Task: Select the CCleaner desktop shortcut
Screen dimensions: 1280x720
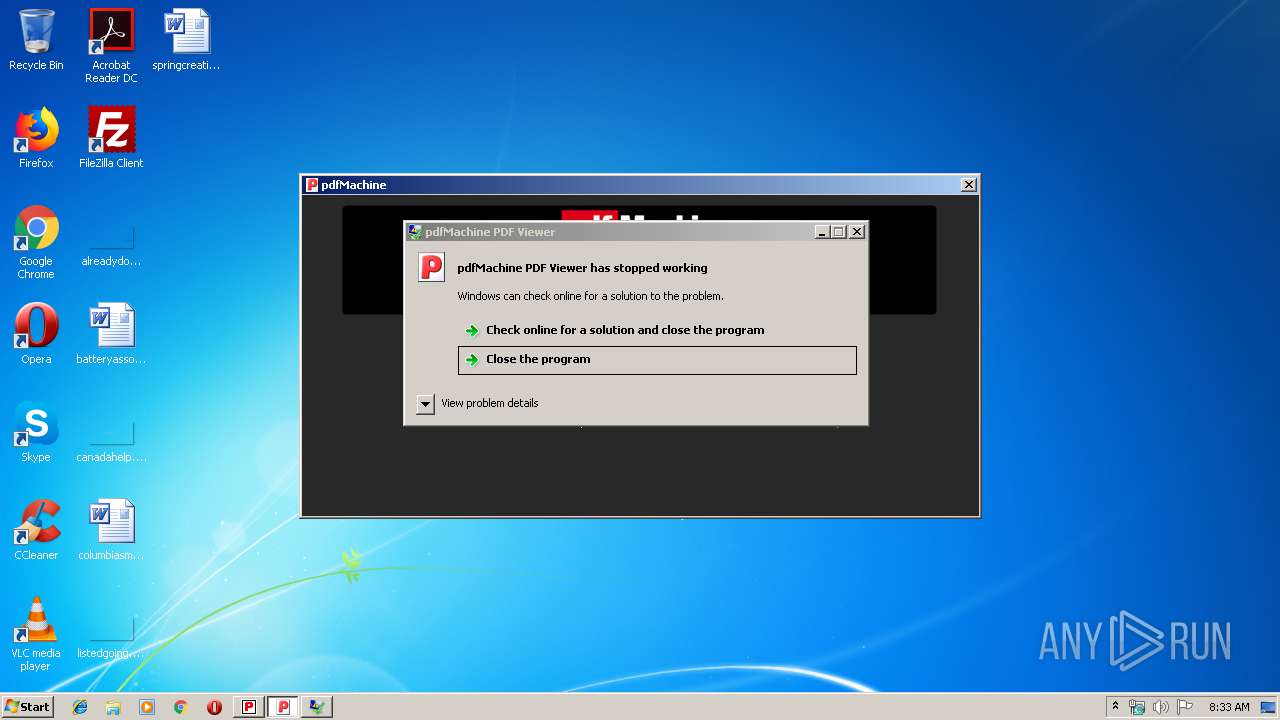Action: pyautogui.click(x=36, y=530)
